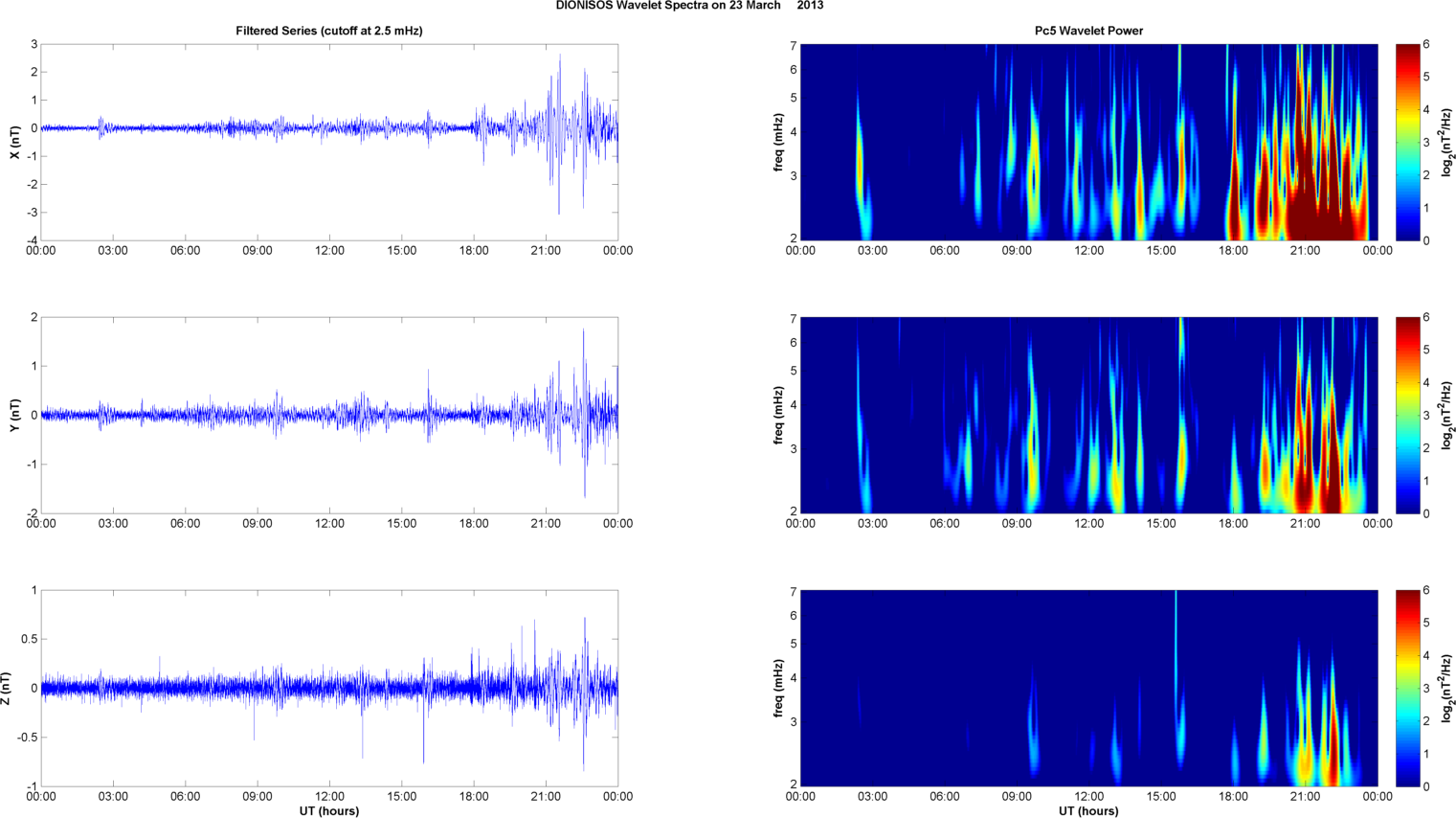Click the UT (hours) label under bottom spectrogram
The width and height of the screenshot is (1456, 818).
click(1088, 811)
